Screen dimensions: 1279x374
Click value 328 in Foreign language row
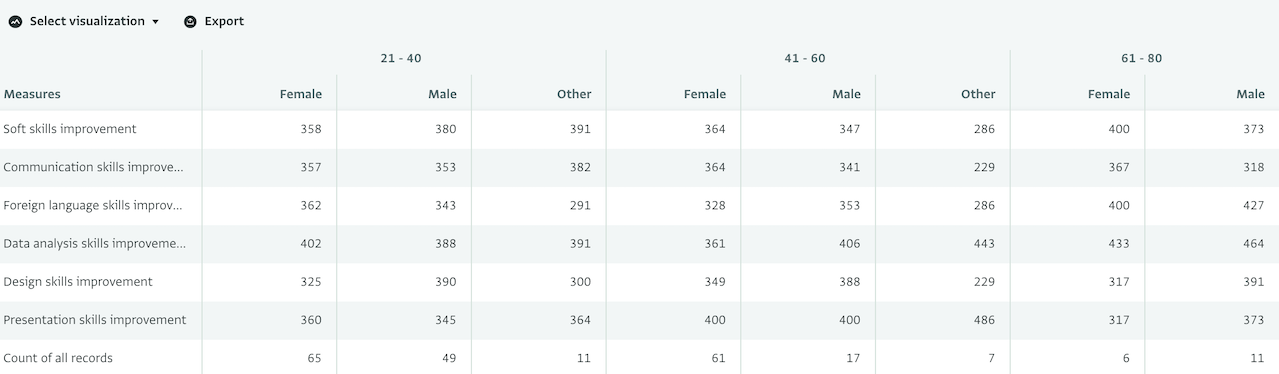pyautogui.click(x=715, y=205)
